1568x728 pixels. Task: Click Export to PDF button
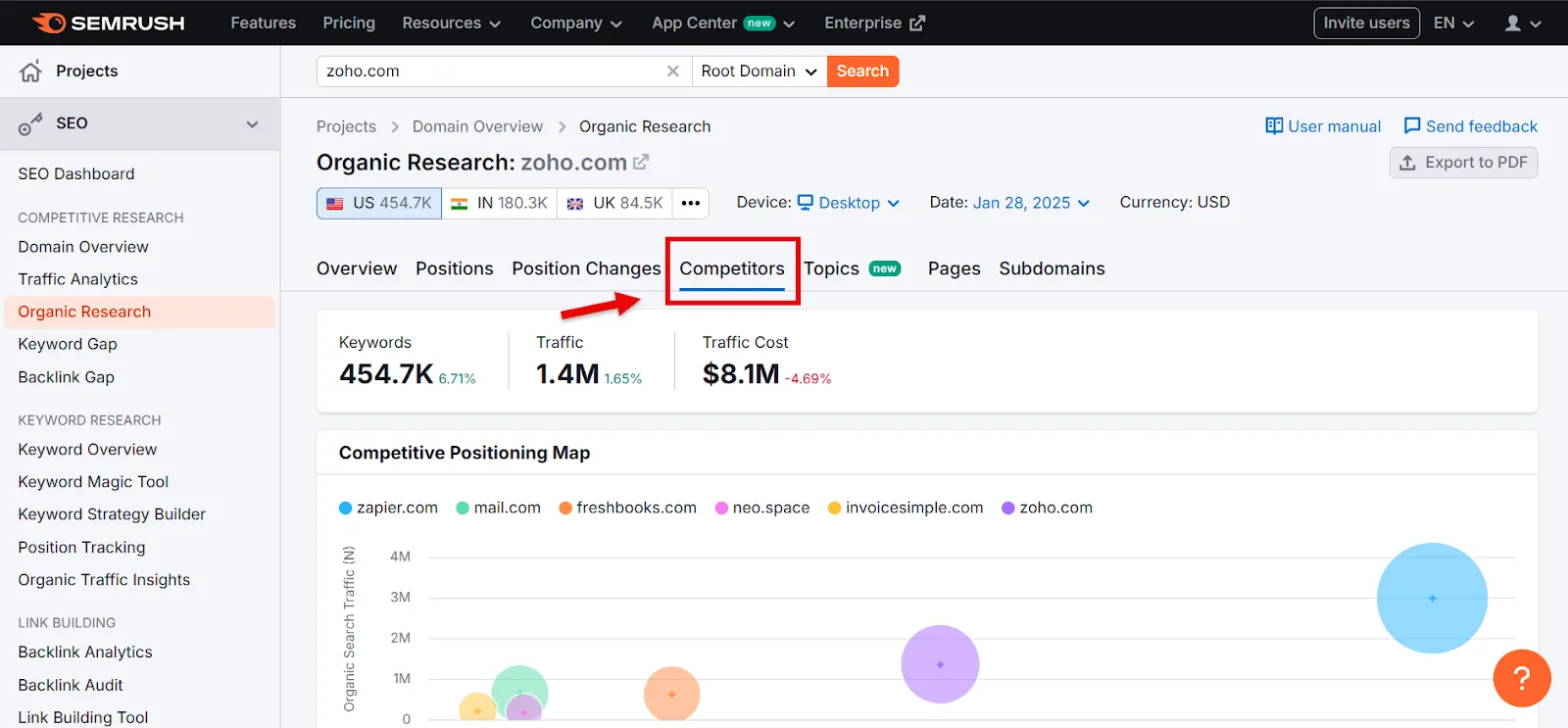point(1463,163)
